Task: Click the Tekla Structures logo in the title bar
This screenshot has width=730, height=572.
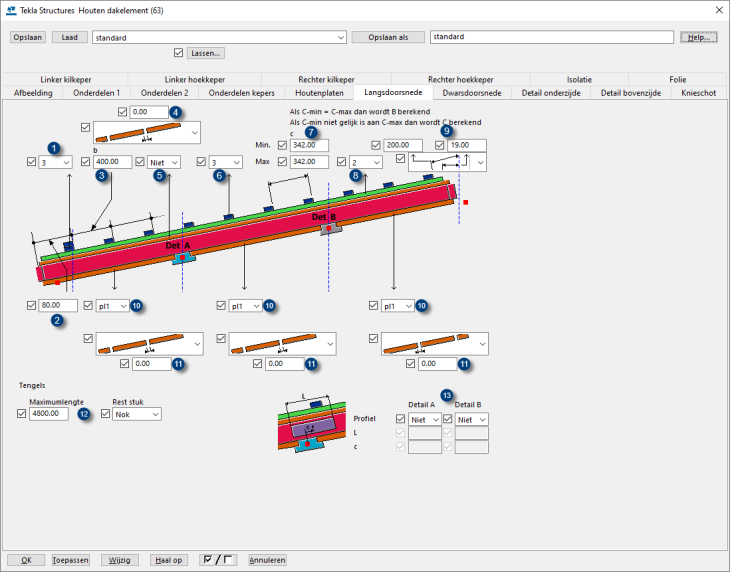Action: click(11, 10)
